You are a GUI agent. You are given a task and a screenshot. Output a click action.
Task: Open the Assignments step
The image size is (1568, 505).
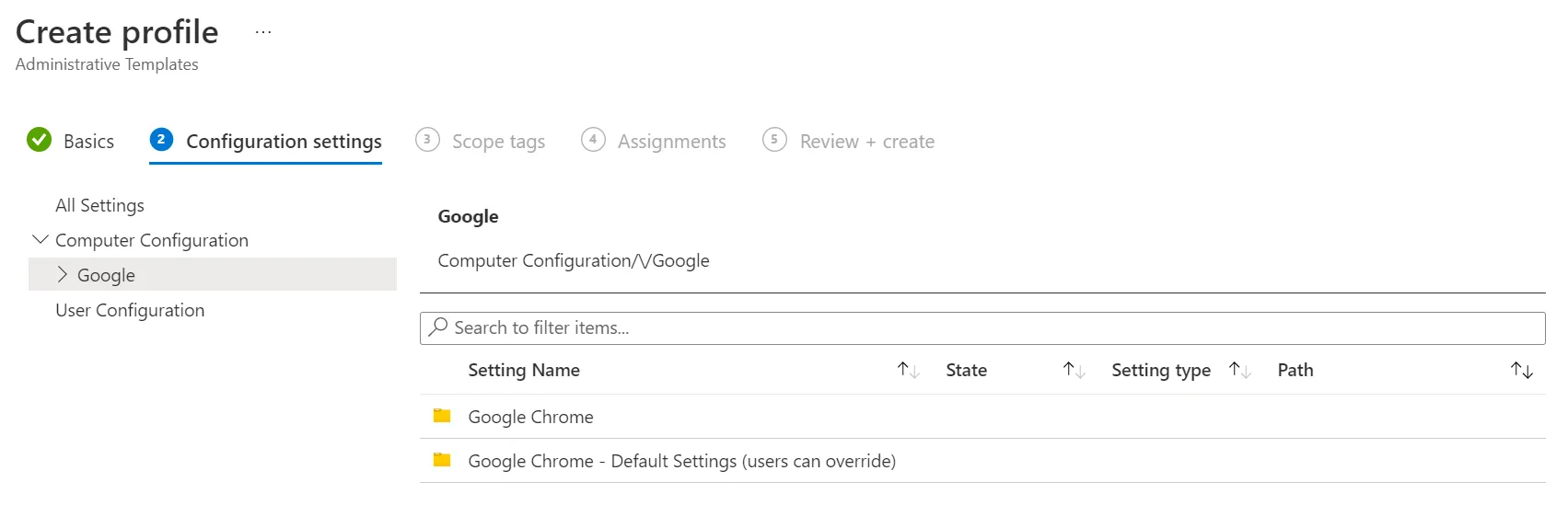[671, 142]
